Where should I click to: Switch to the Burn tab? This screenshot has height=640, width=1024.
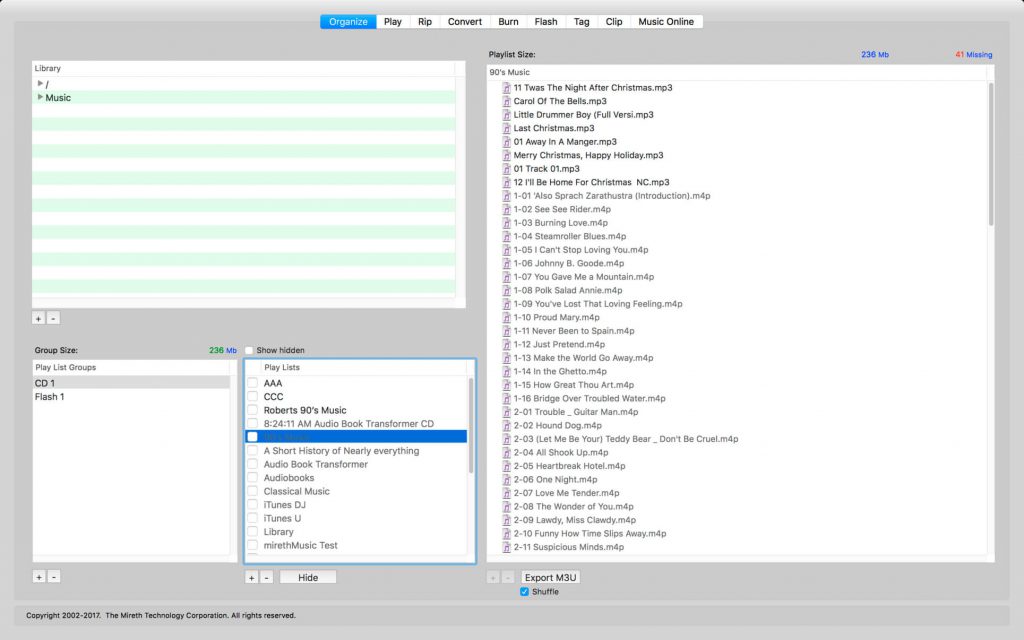508,20
